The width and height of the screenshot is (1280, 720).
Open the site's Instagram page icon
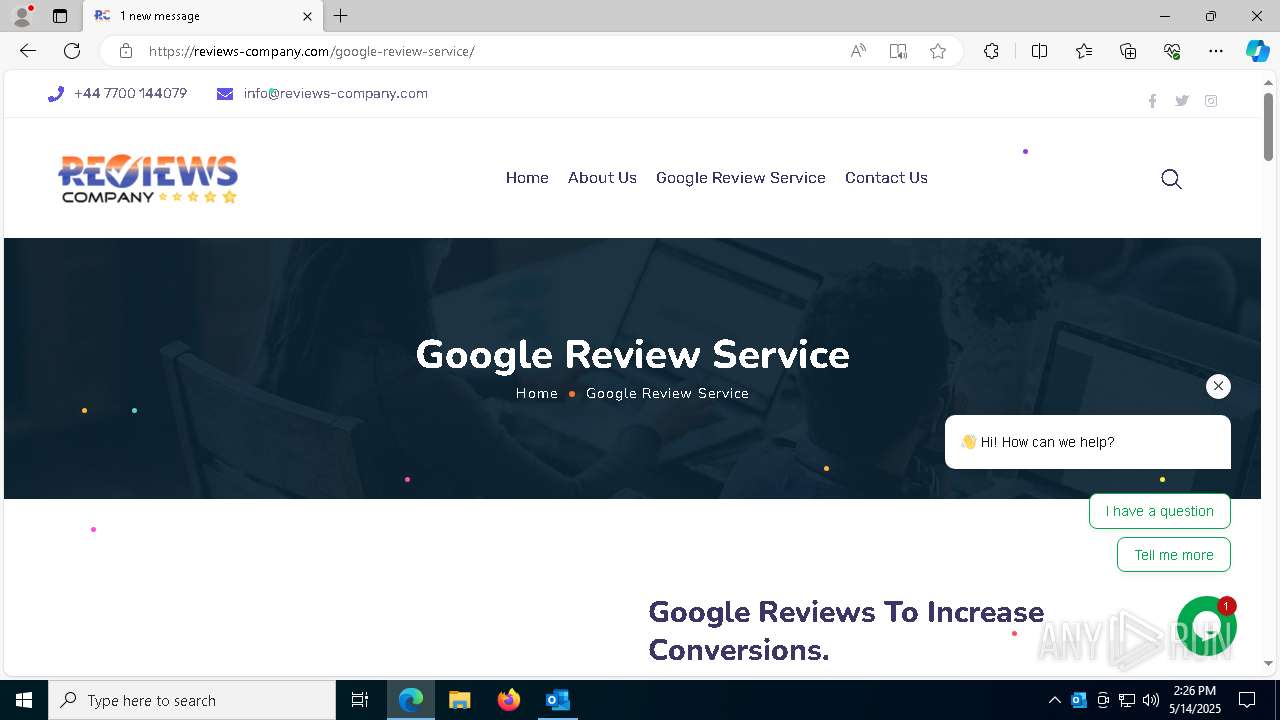[x=1211, y=101]
